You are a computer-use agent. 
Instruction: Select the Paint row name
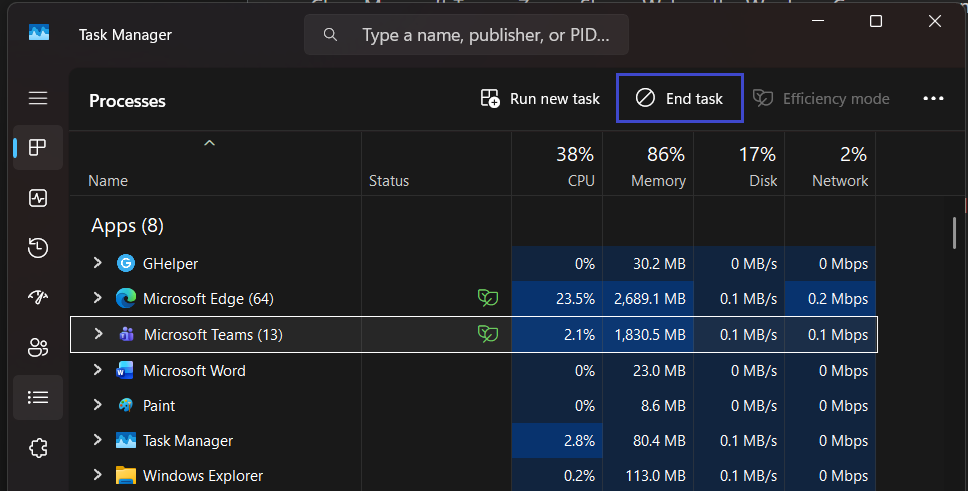(x=159, y=406)
